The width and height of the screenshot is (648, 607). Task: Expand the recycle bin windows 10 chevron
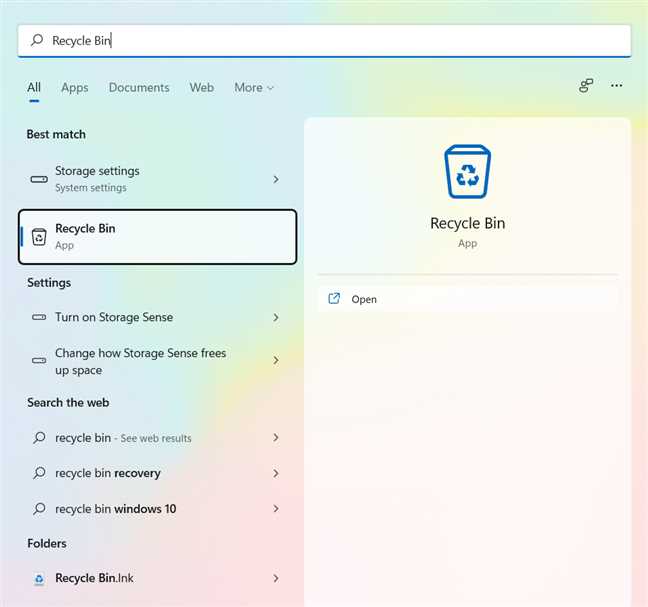click(x=276, y=509)
